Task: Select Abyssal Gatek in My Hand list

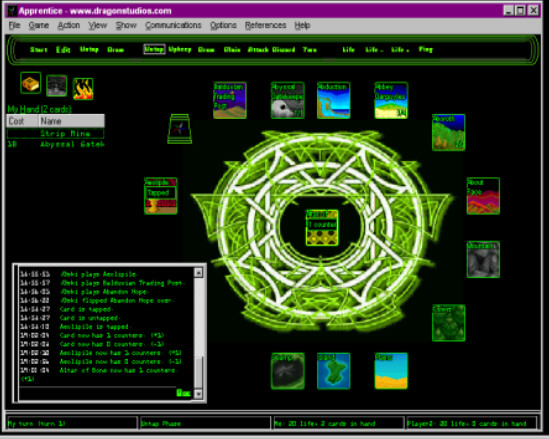Action: [55, 144]
